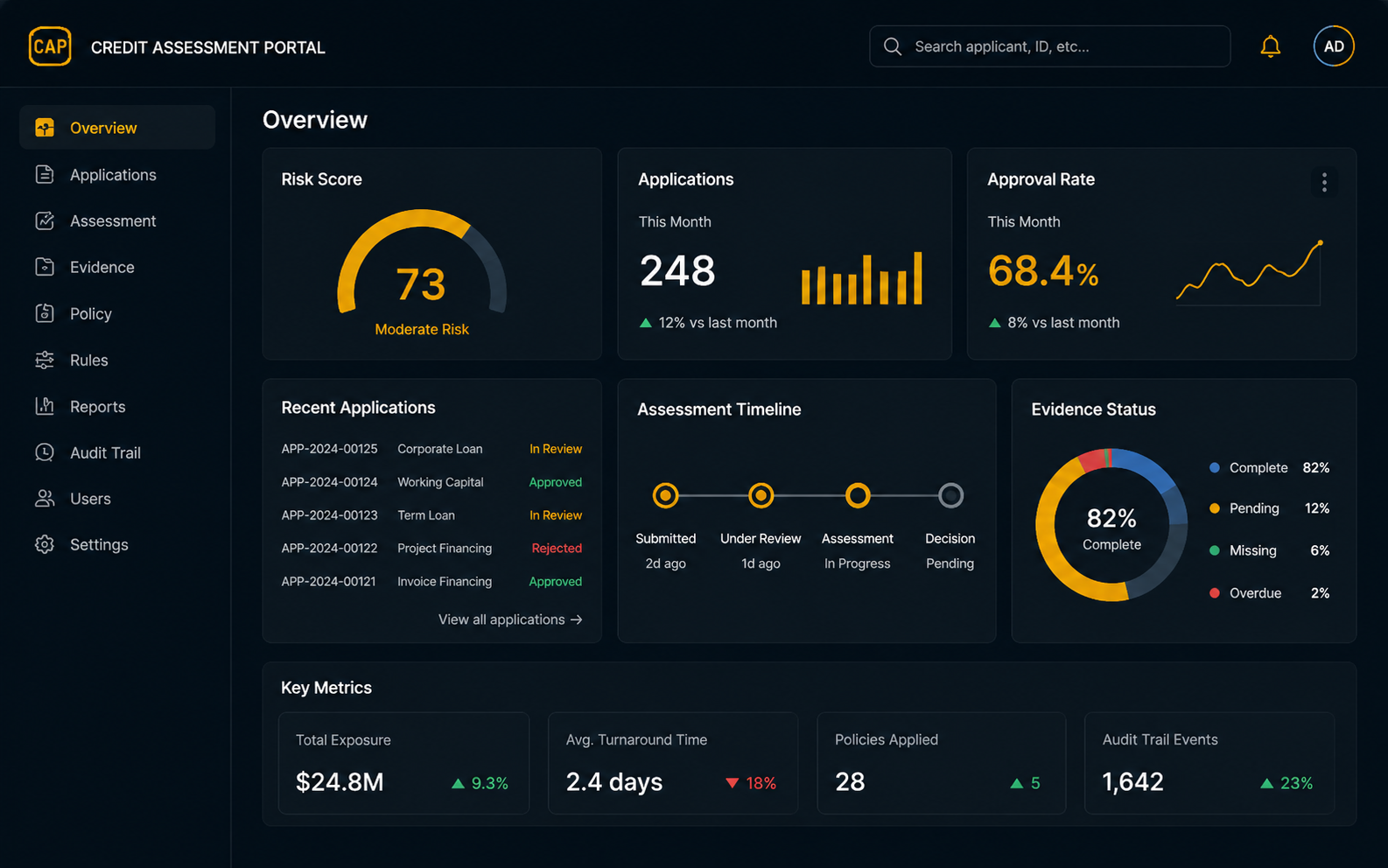The height and width of the screenshot is (868, 1388).
Task: Open Users in sidebar
Action: pyautogui.click(x=117, y=499)
